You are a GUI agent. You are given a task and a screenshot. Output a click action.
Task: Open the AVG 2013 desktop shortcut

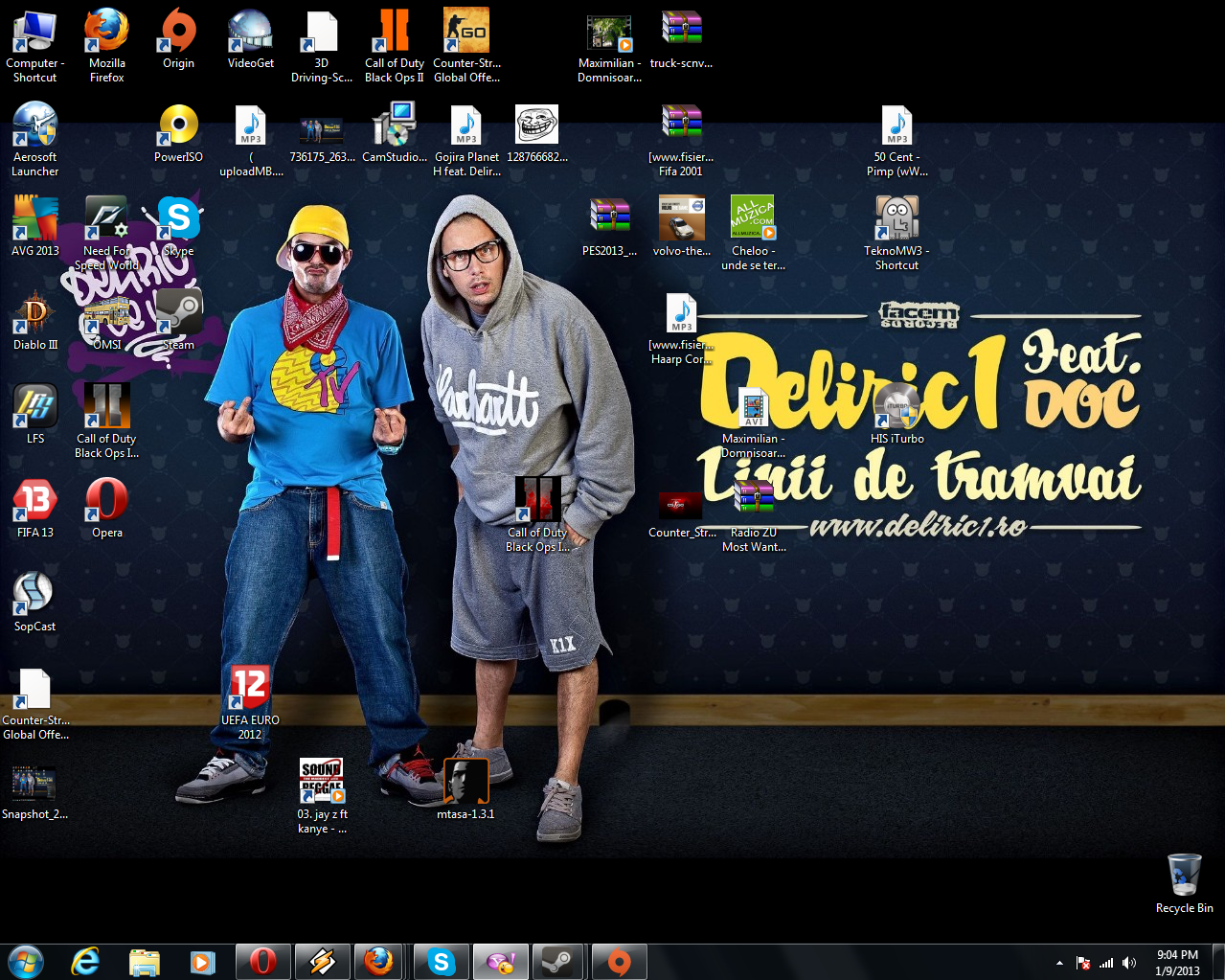click(34, 226)
